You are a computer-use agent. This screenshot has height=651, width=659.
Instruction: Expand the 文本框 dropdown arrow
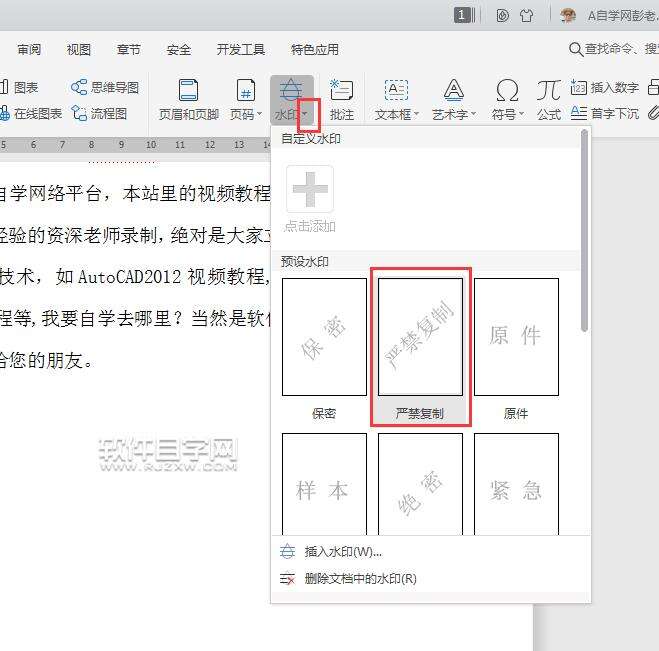[x=416, y=114]
